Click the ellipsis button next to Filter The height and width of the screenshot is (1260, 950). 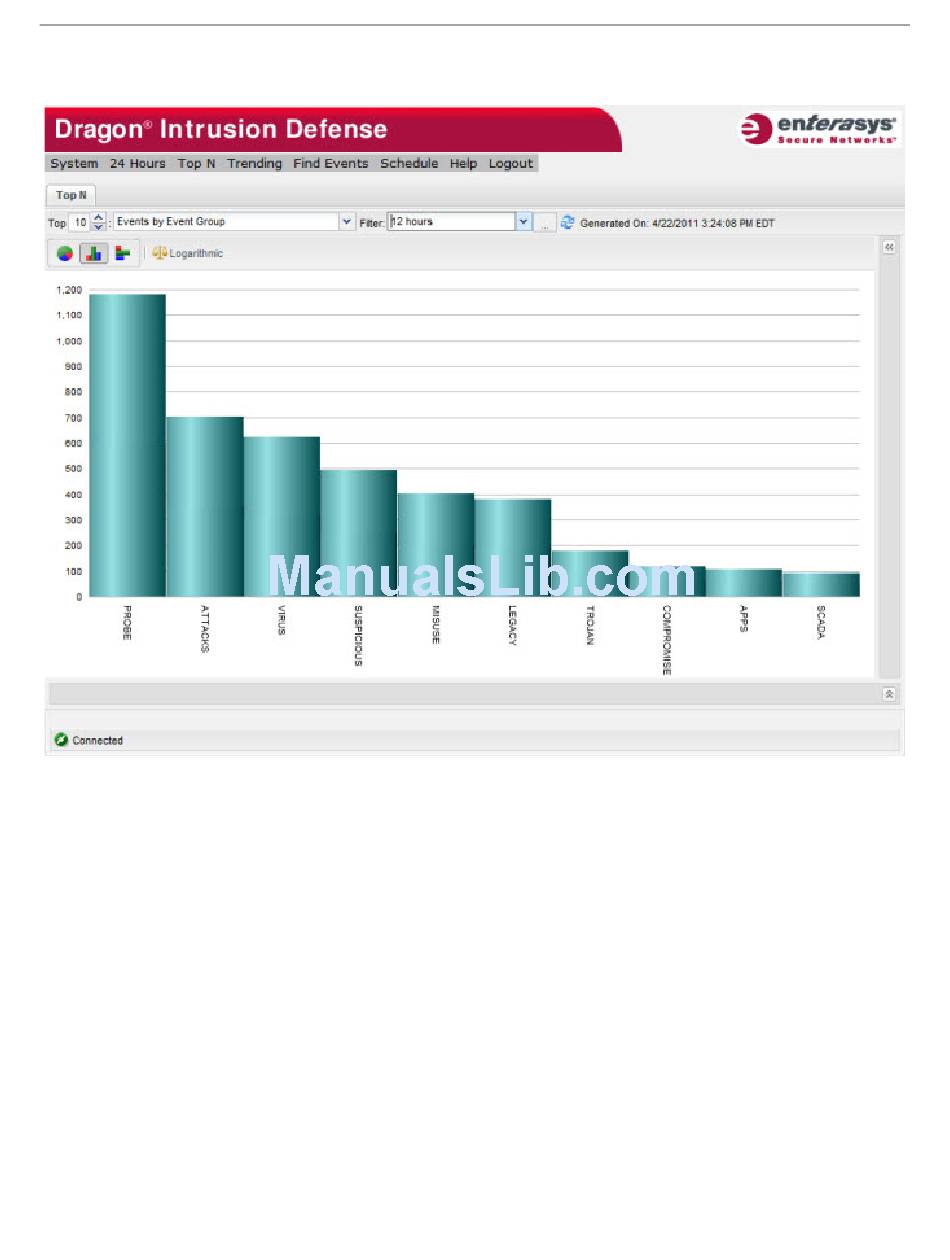pyautogui.click(x=545, y=222)
